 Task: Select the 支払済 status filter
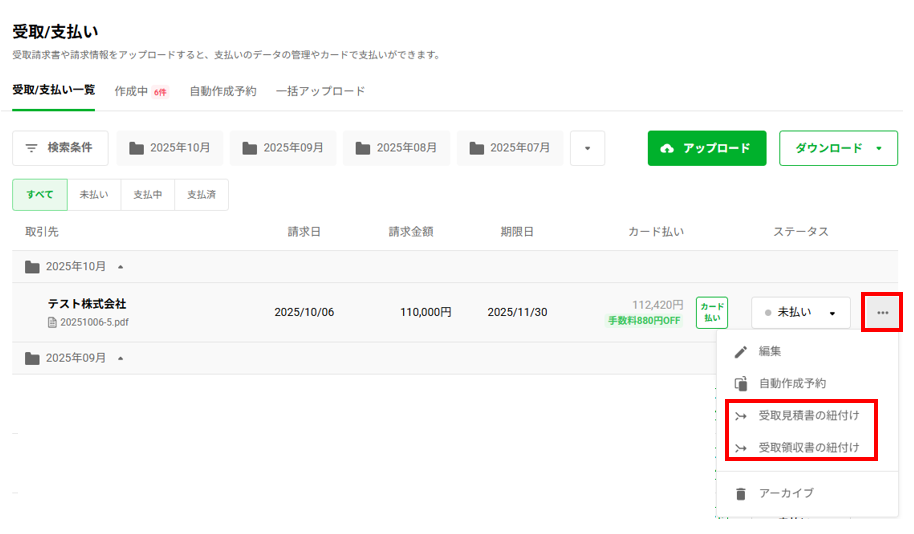pos(201,195)
